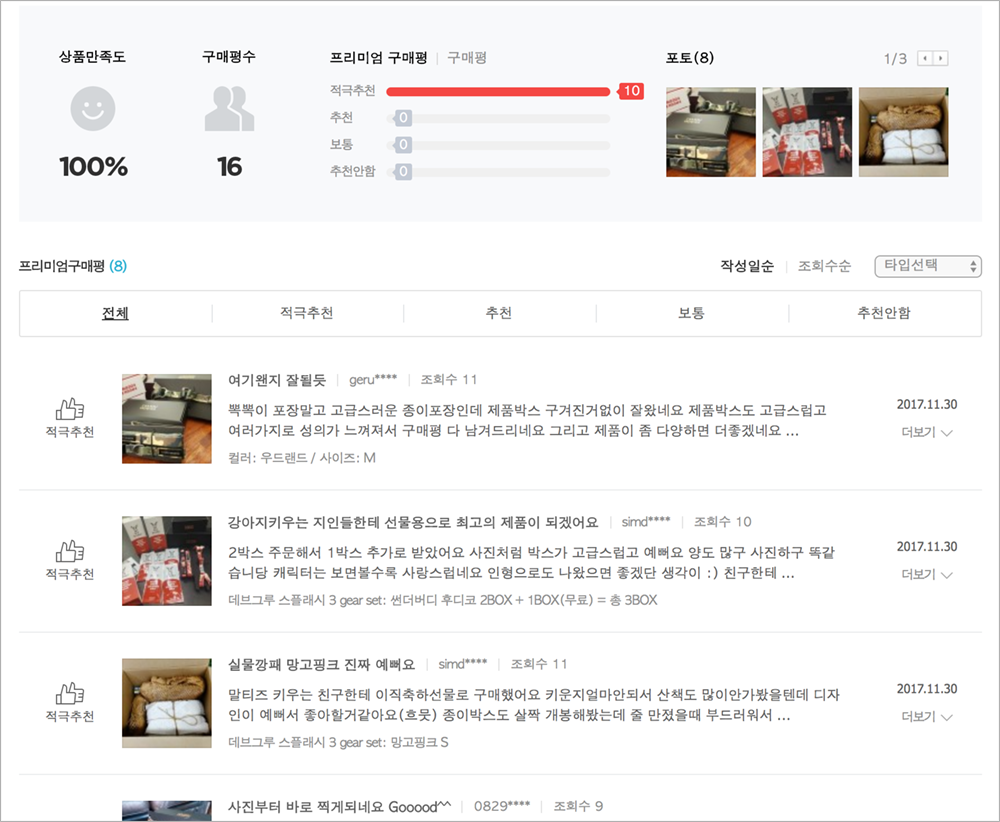
Task: Click the smiley satisfaction icon
Action: [x=92, y=108]
